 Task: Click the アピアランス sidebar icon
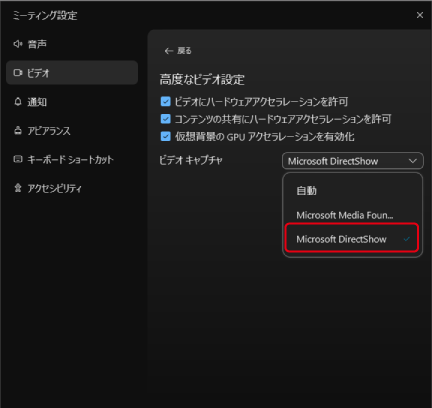pyautogui.click(x=18, y=130)
